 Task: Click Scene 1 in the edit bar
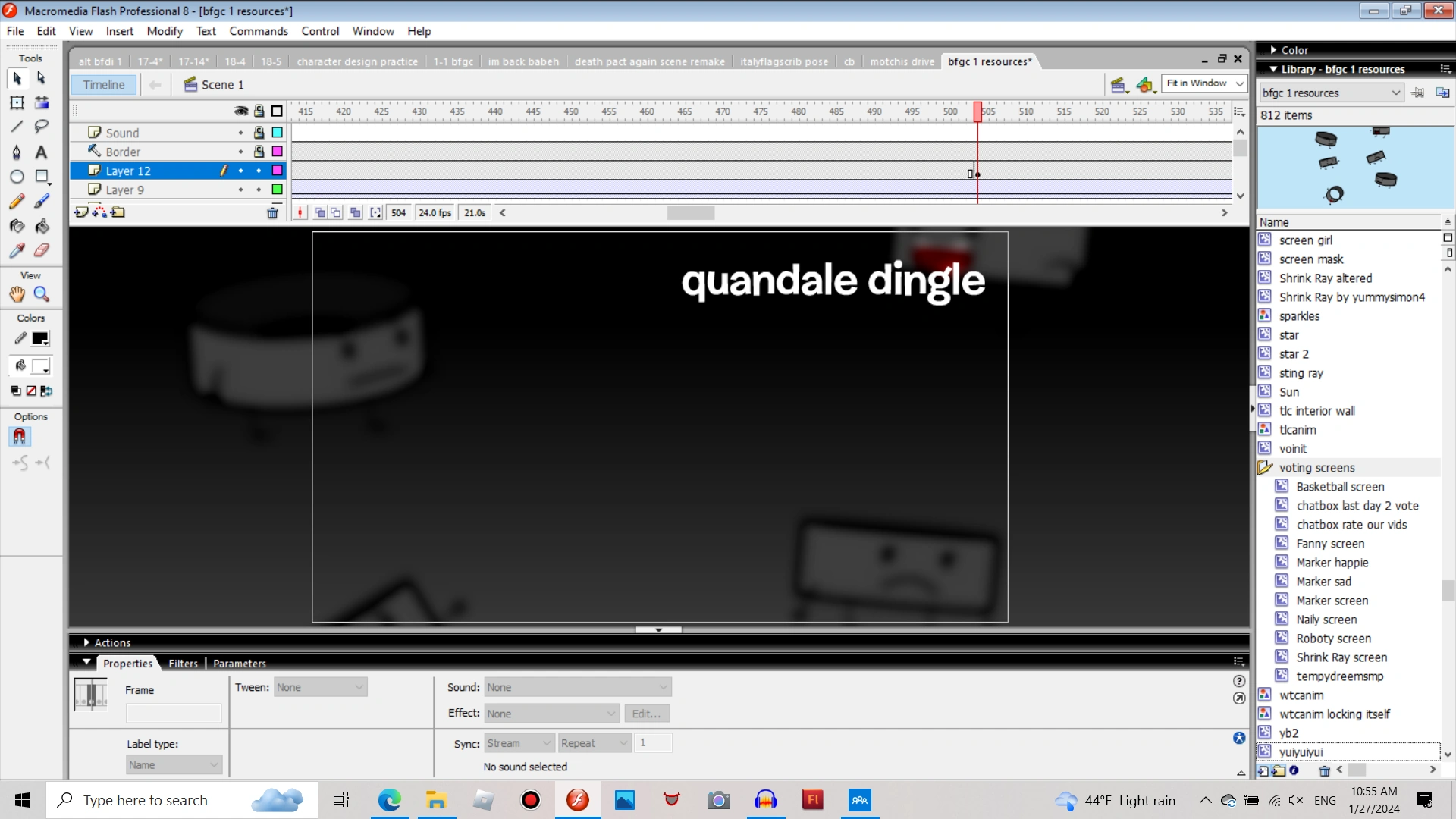pos(221,84)
